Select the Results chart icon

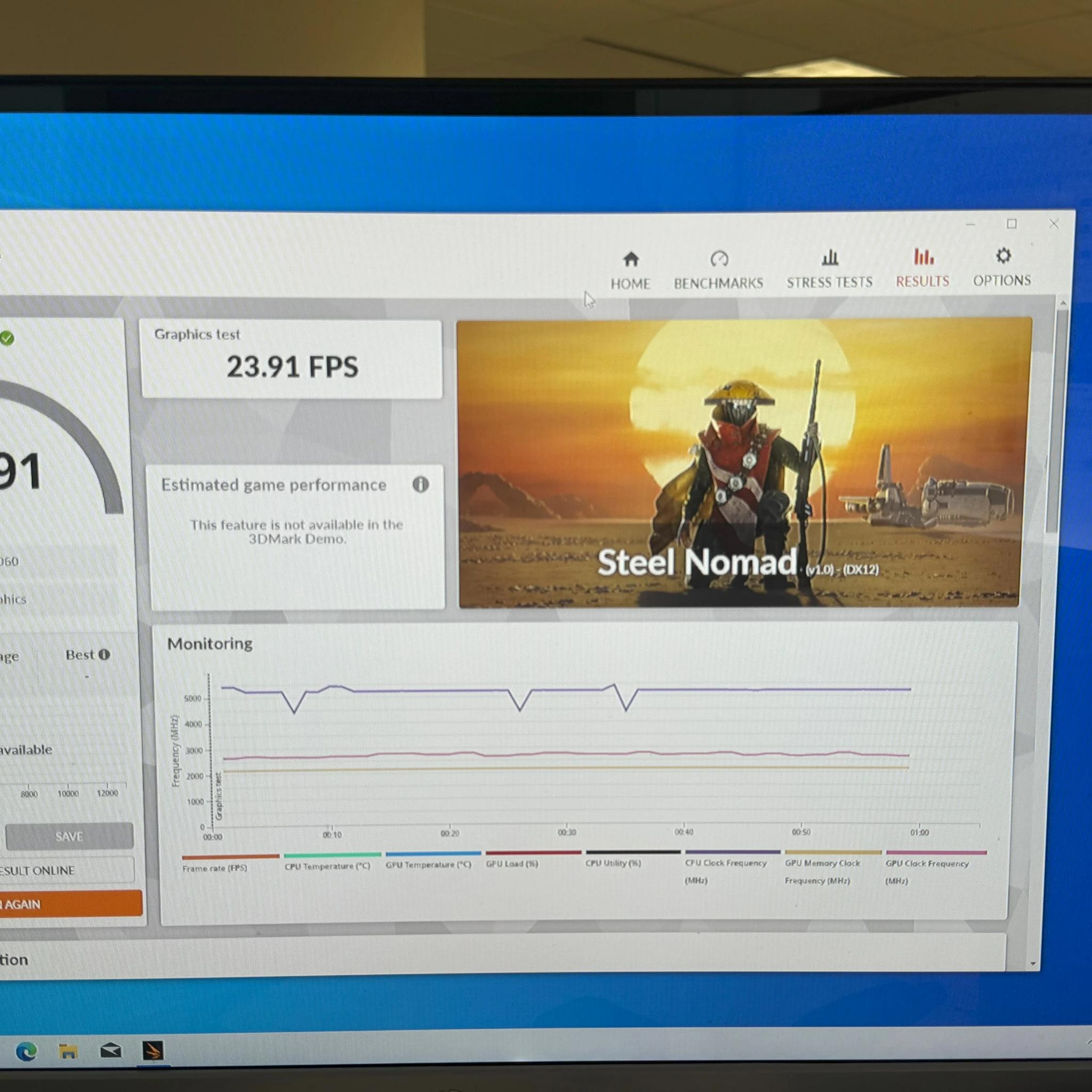pos(924,256)
